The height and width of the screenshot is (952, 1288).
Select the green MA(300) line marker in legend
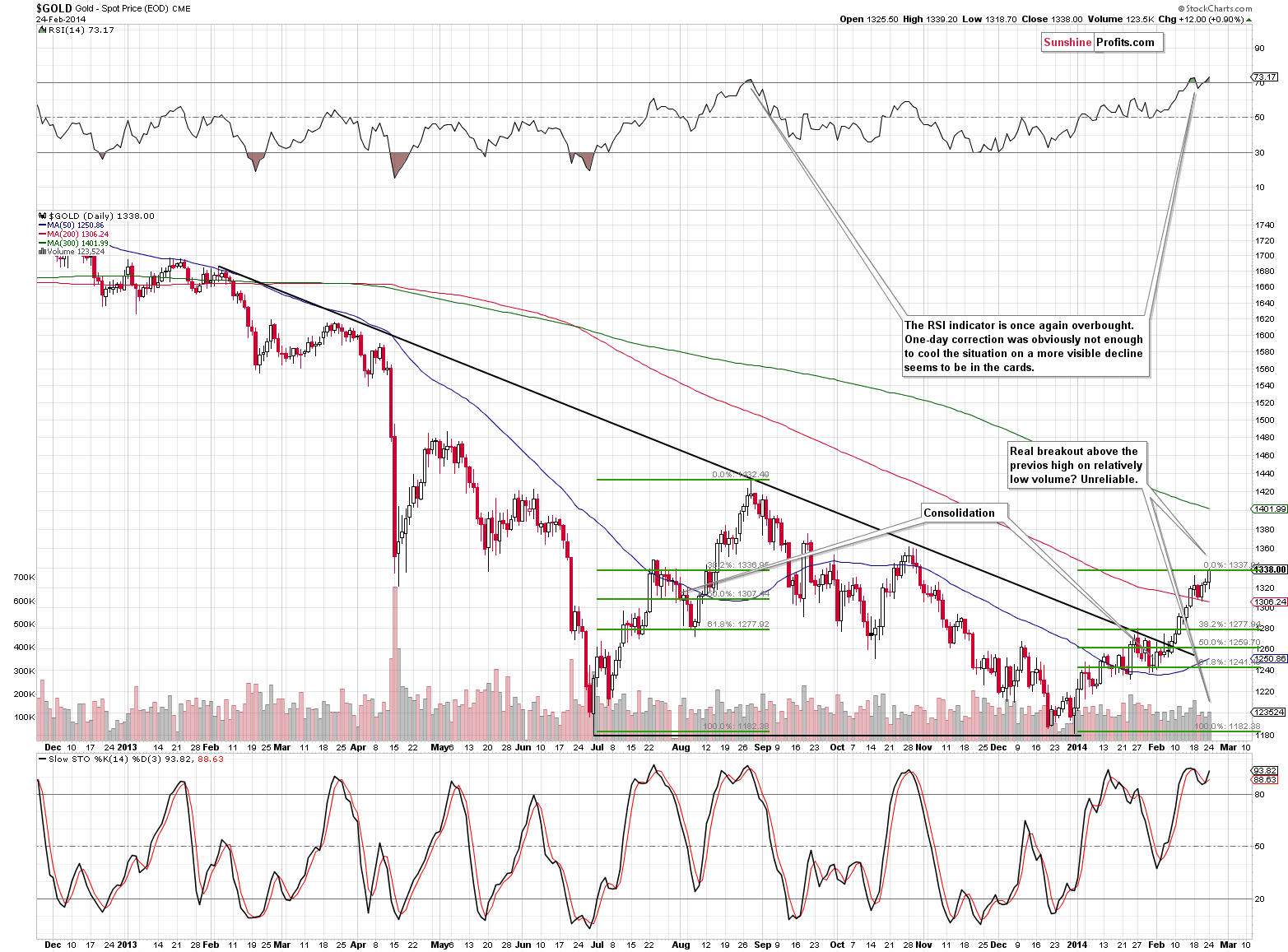tap(43, 243)
